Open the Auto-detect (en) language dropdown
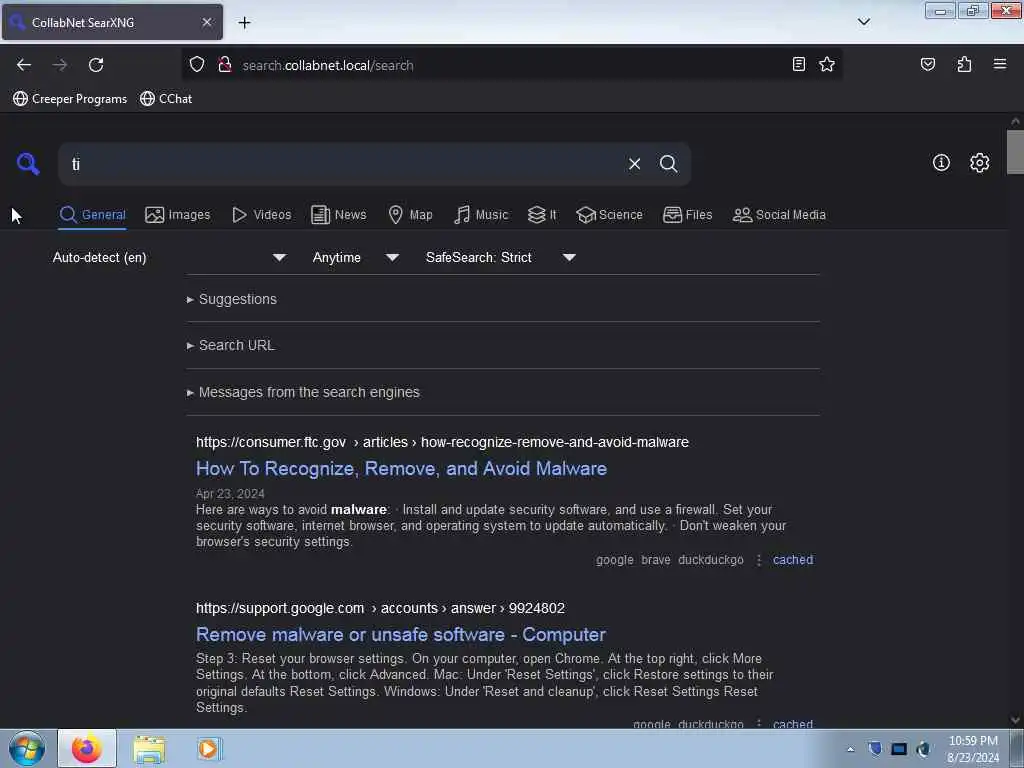Image resolution: width=1024 pixels, height=768 pixels. click(169, 257)
